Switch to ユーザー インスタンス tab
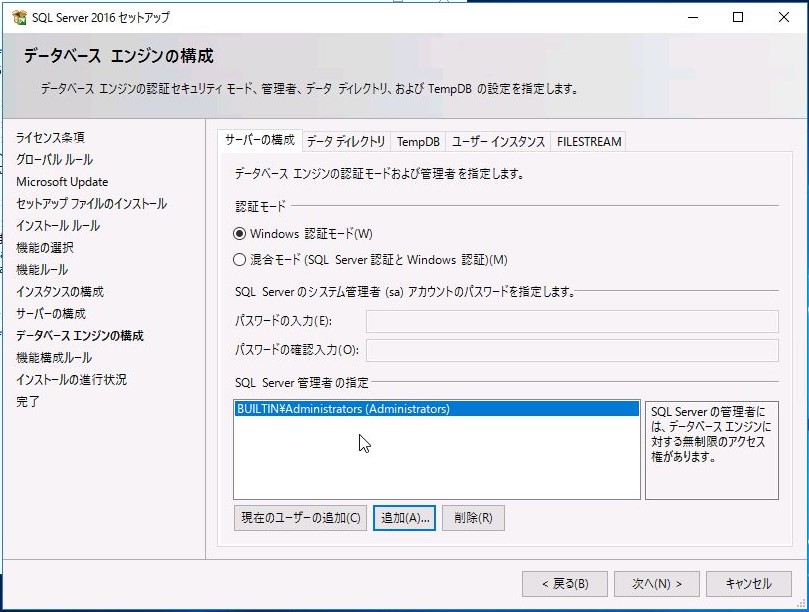 point(498,141)
